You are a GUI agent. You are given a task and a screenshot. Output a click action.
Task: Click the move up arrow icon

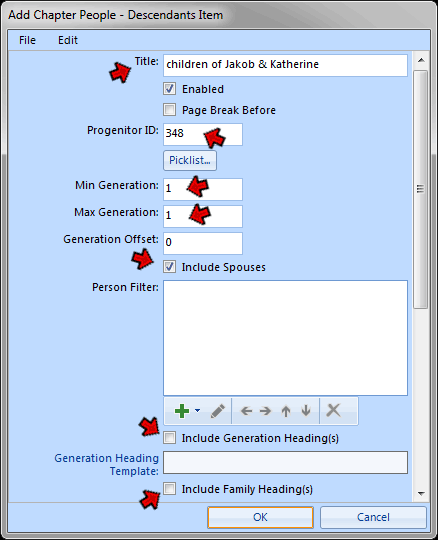click(285, 411)
